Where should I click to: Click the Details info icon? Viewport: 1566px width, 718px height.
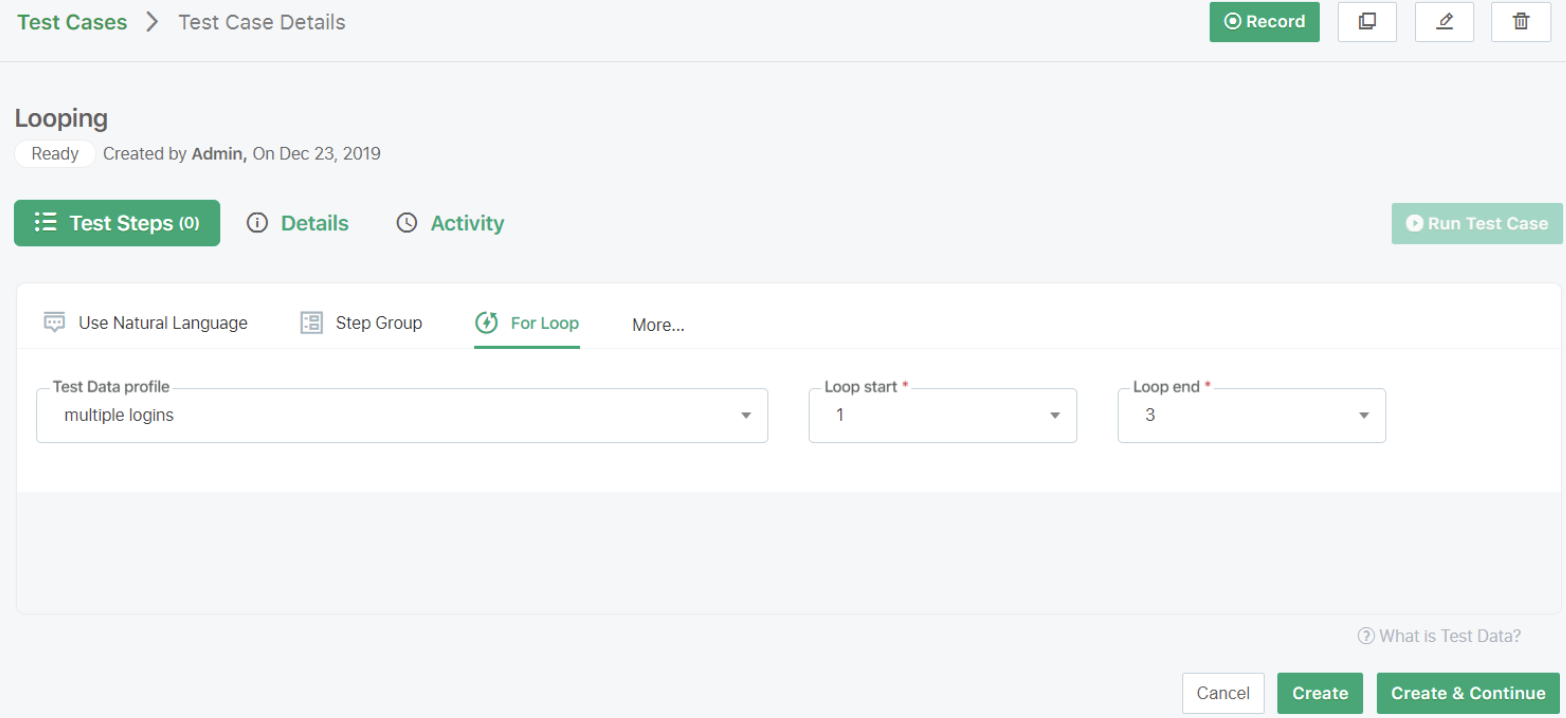(257, 223)
